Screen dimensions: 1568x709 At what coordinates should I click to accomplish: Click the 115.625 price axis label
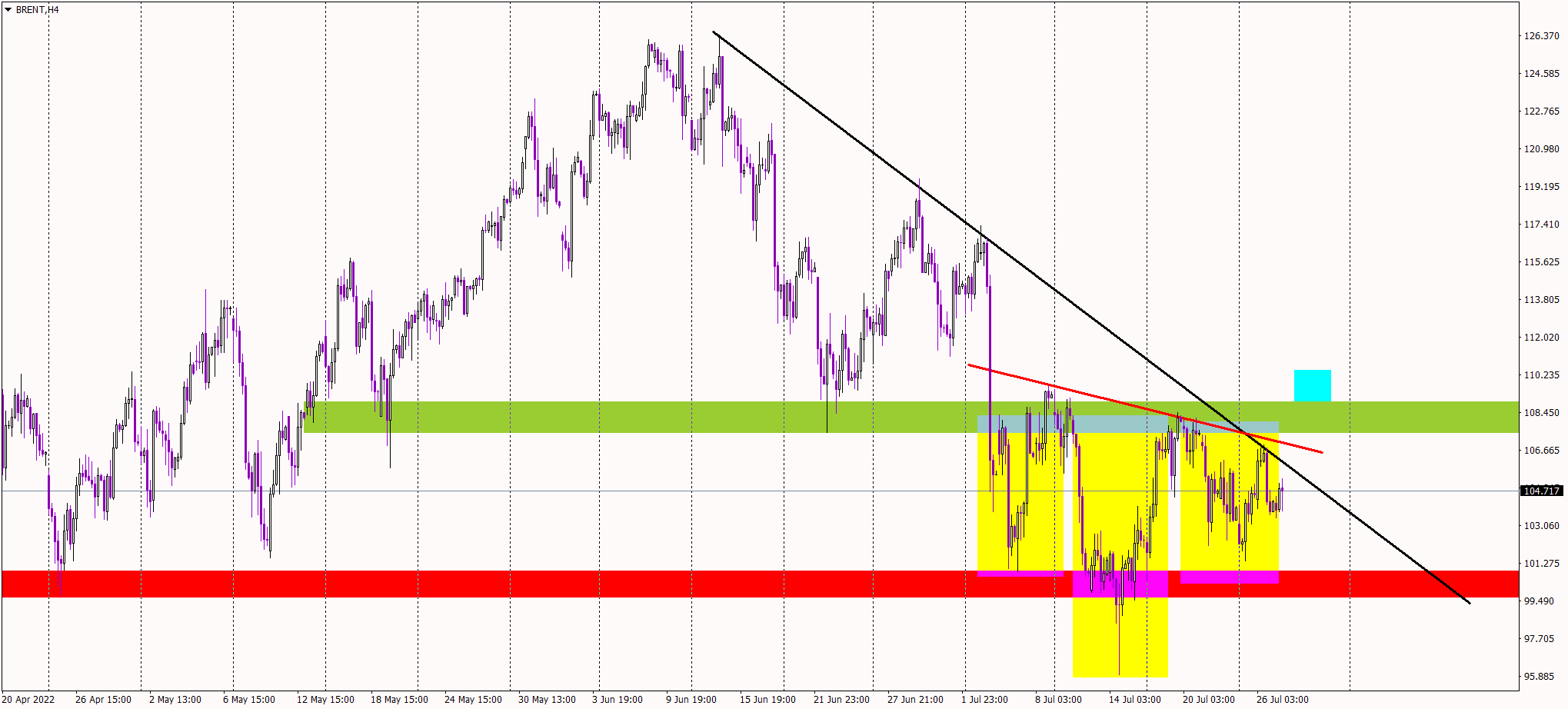pos(1542,261)
